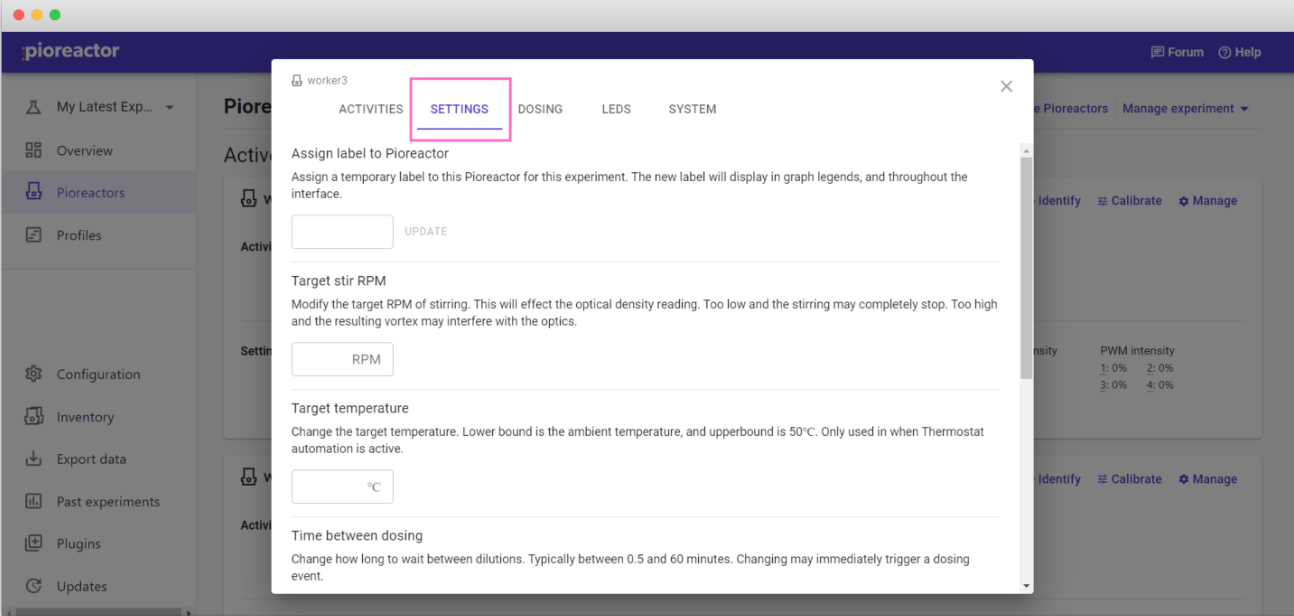Click the dialog's scroll down arrow
This screenshot has height=616, width=1294.
[x=1026, y=585]
